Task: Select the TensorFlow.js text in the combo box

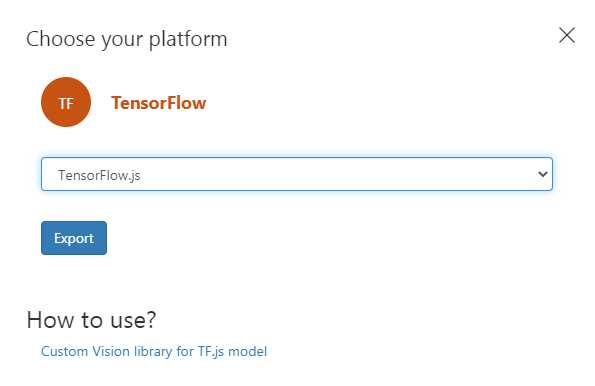Action: tap(99, 175)
